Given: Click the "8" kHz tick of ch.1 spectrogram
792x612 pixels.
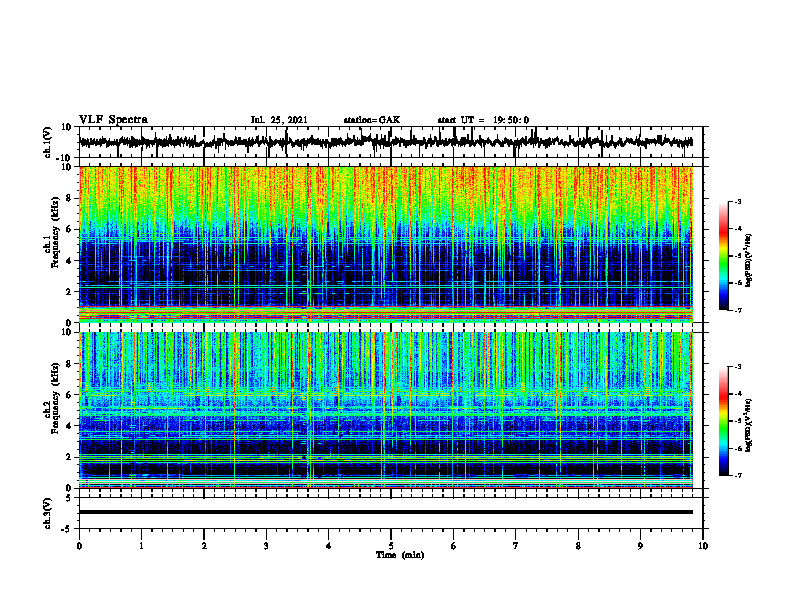Looking at the screenshot, I should pyautogui.click(x=69, y=198).
